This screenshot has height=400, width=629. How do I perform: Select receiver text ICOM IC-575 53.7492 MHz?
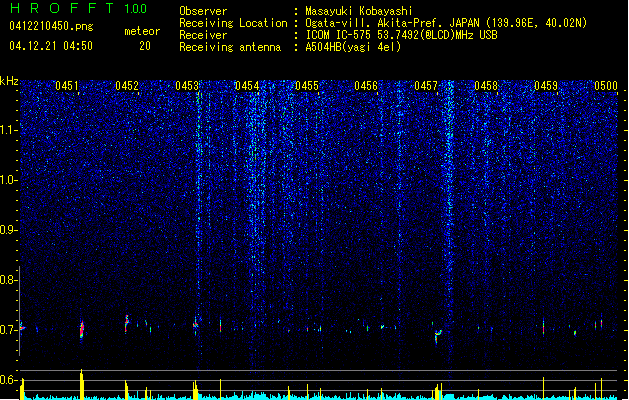[401, 35]
